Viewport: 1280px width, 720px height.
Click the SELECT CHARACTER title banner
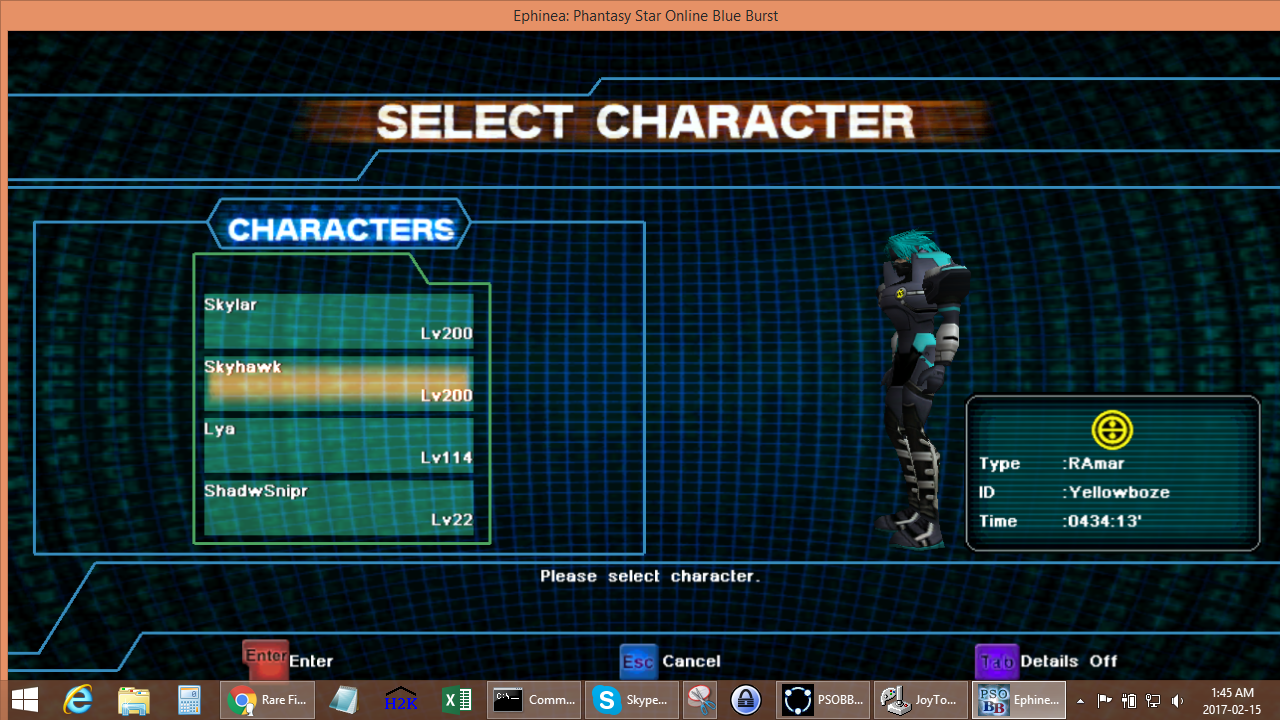coord(645,122)
